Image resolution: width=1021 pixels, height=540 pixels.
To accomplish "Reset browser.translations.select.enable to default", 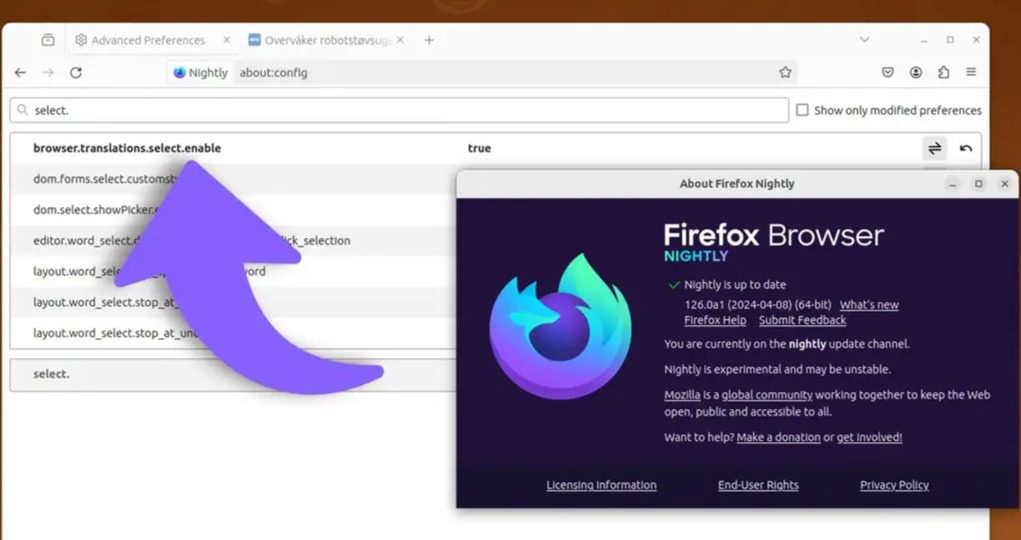I will pos(966,149).
